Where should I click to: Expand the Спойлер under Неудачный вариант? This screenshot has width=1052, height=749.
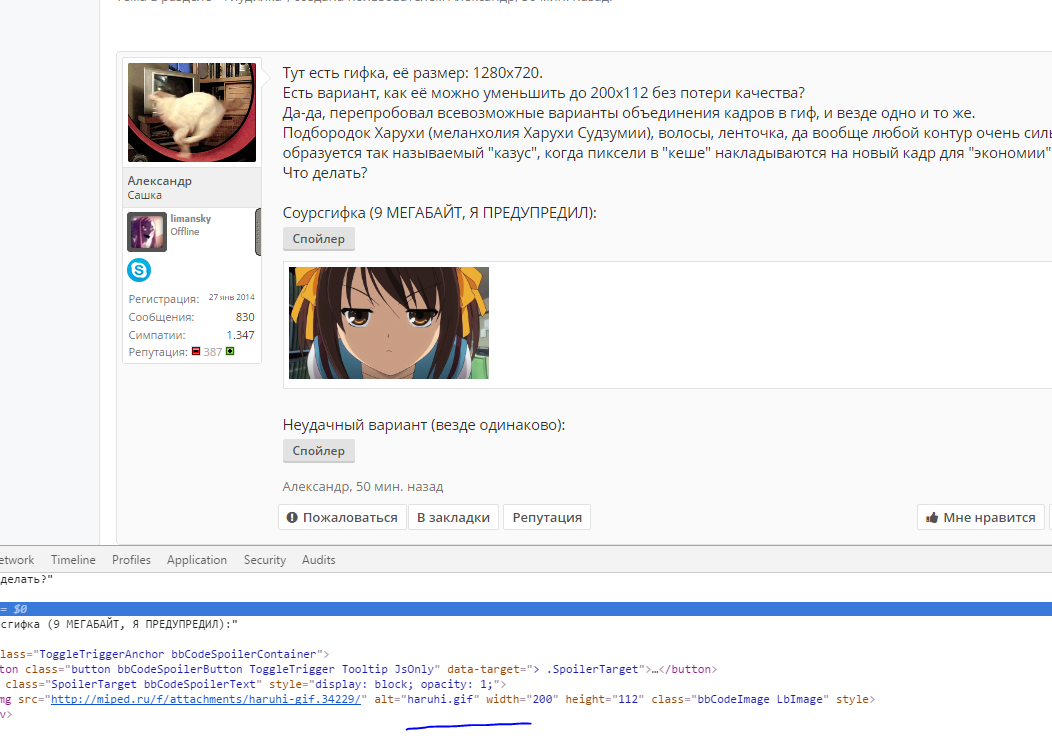pyautogui.click(x=319, y=451)
